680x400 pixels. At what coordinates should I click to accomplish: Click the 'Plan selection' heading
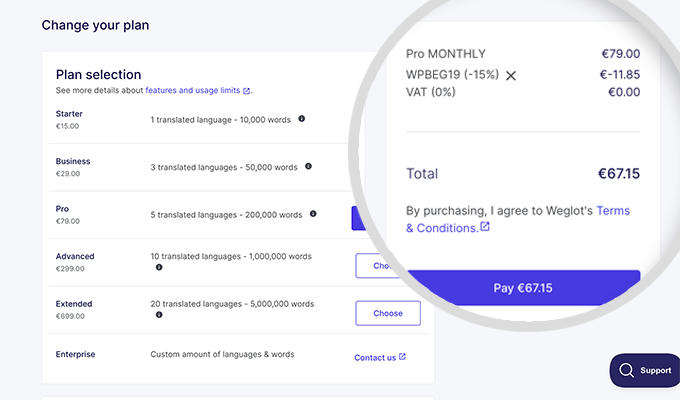[x=98, y=75]
